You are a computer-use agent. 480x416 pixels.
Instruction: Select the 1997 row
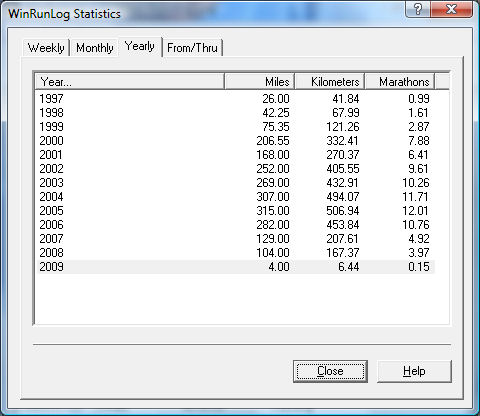point(236,99)
